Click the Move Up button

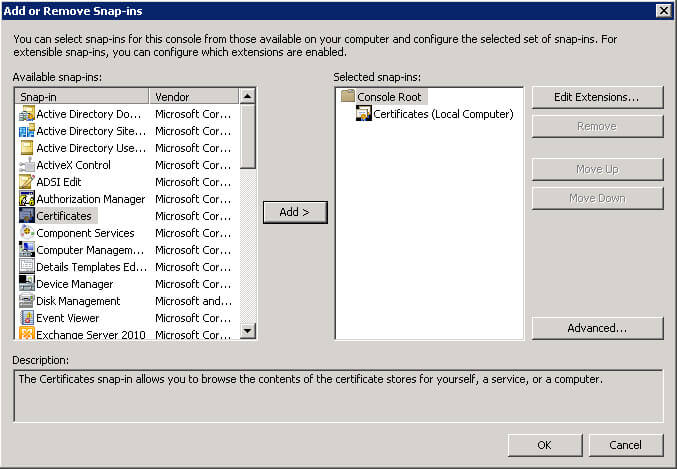(x=597, y=169)
